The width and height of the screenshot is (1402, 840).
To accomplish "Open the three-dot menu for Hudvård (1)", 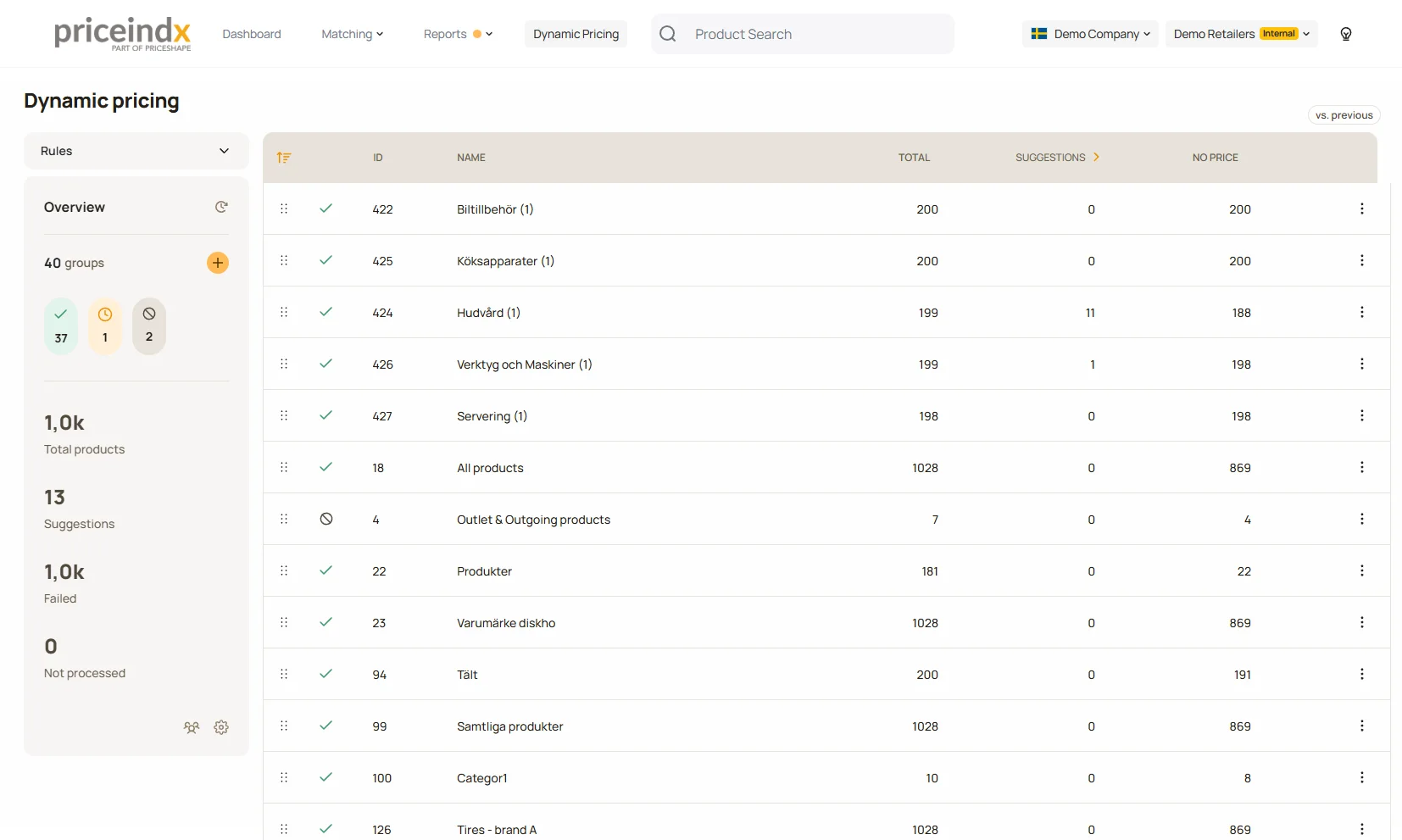I will [x=1362, y=312].
